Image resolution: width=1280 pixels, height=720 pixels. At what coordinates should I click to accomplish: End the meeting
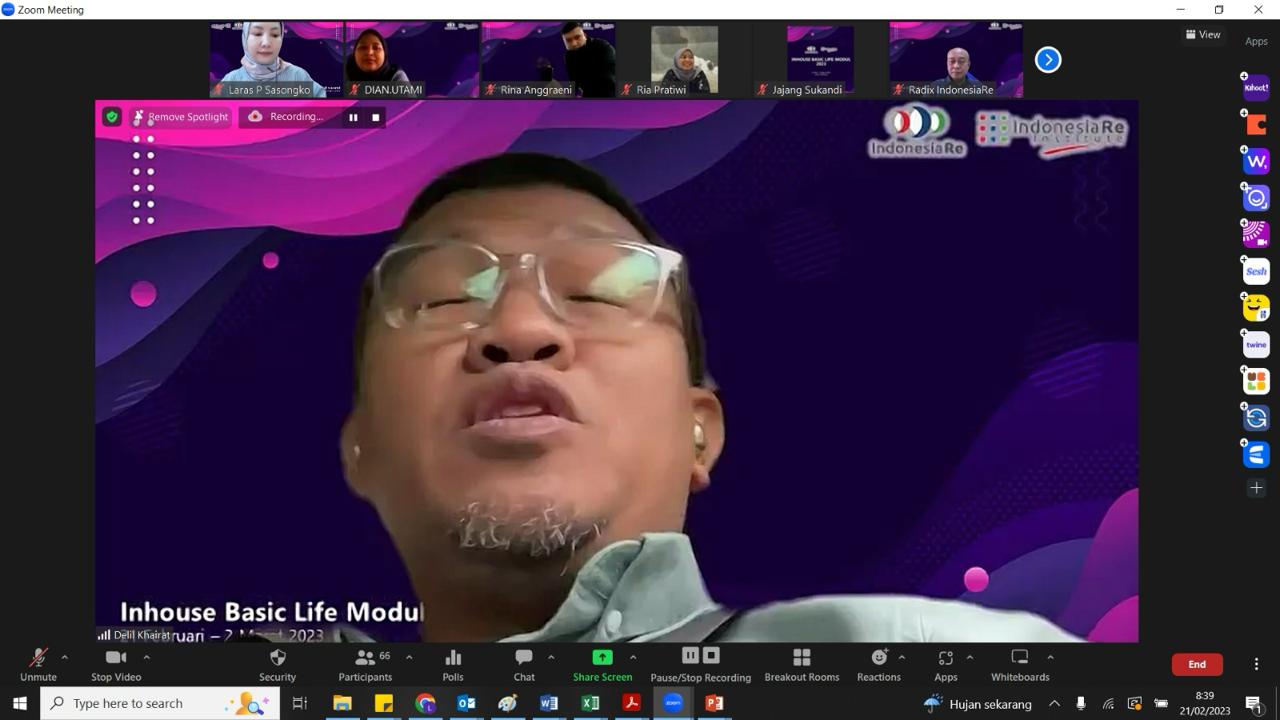(x=1197, y=664)
